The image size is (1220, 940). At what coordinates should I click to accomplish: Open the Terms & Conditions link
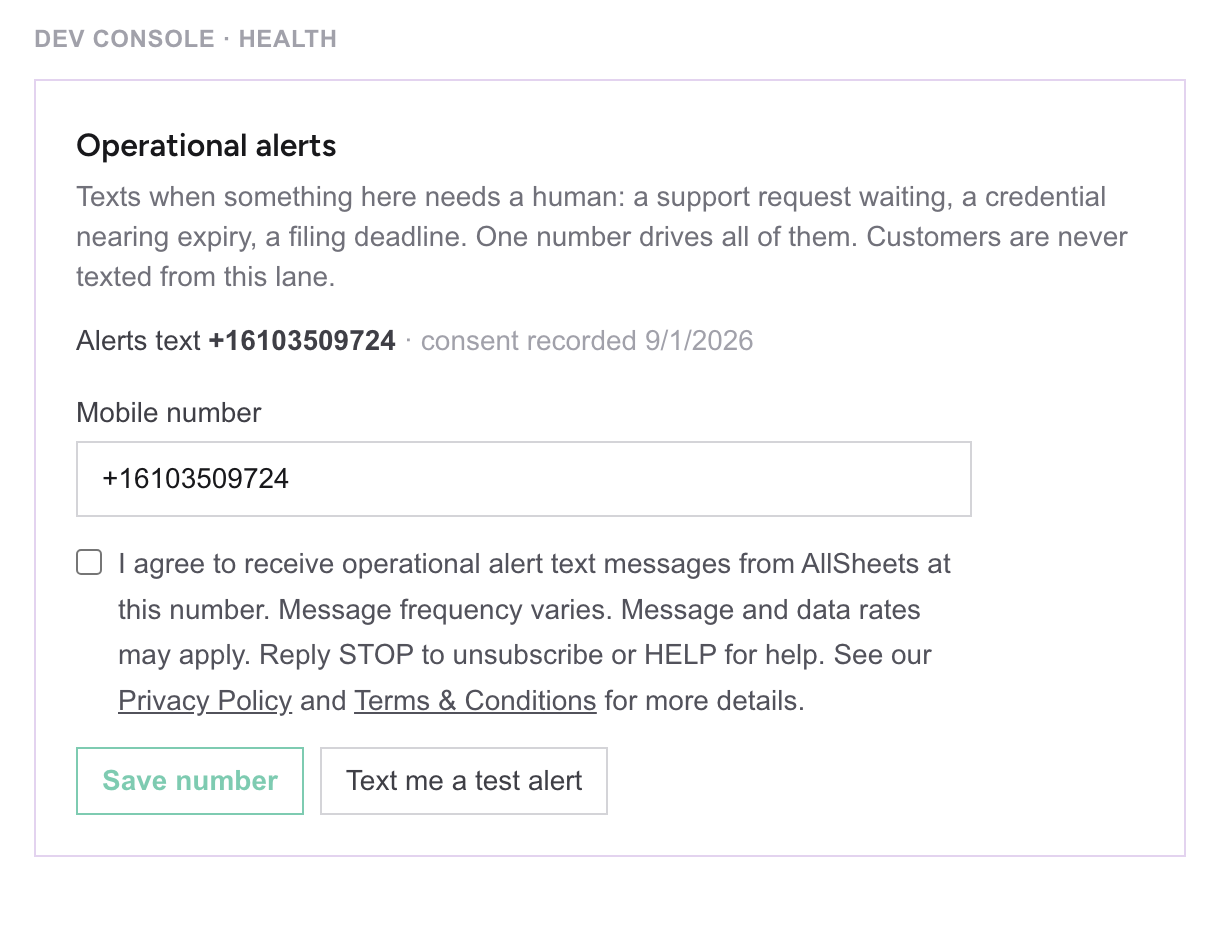point(475,701)
